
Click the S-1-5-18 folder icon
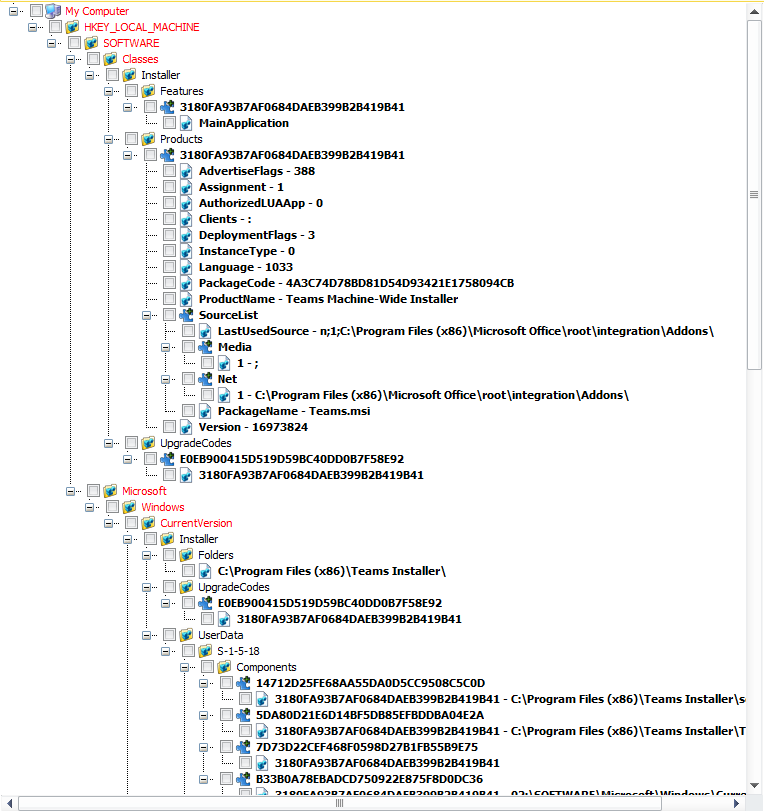click(205, 651)
